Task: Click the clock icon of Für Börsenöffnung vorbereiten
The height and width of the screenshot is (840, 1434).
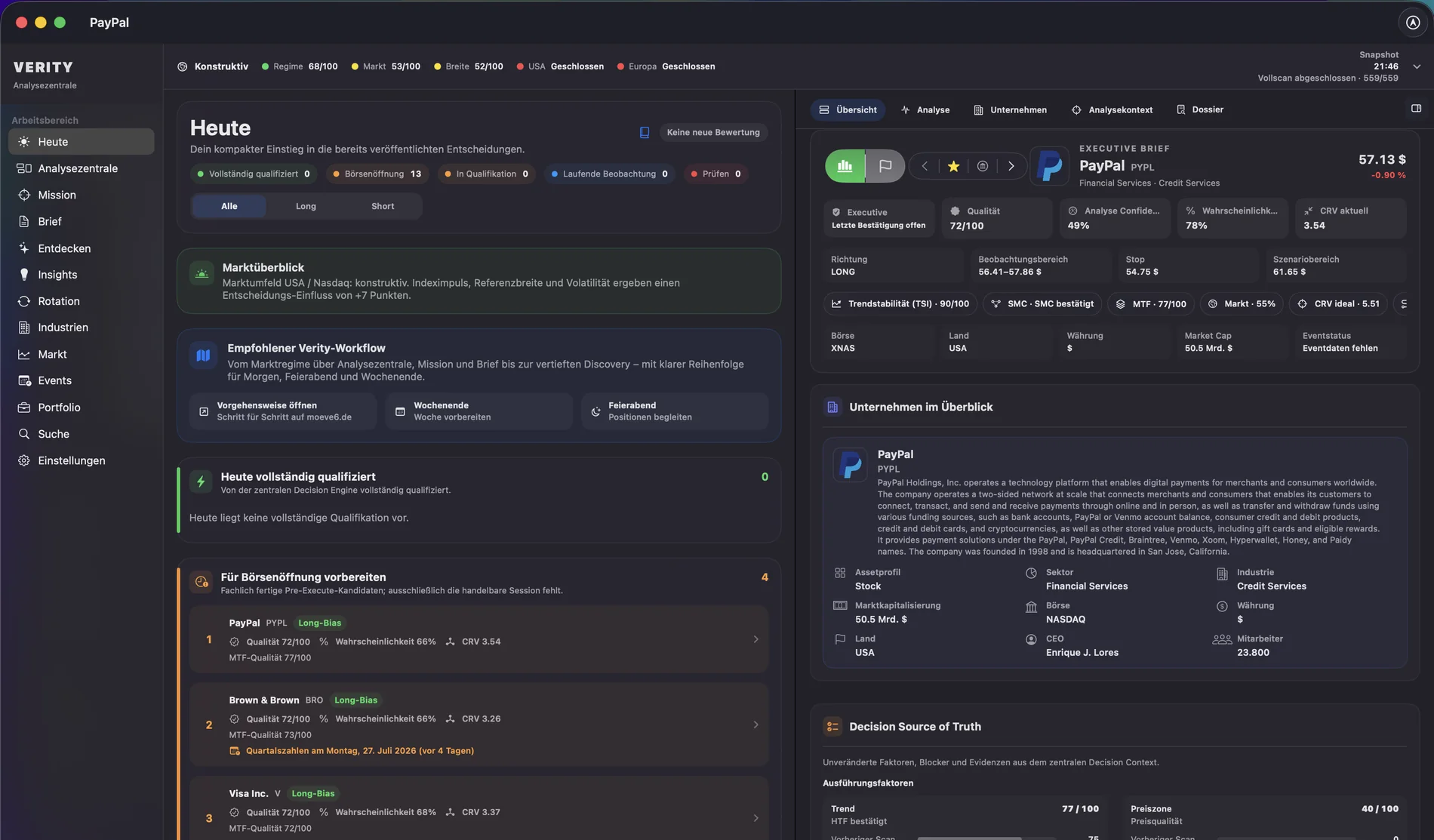Action: pos(201,582)
